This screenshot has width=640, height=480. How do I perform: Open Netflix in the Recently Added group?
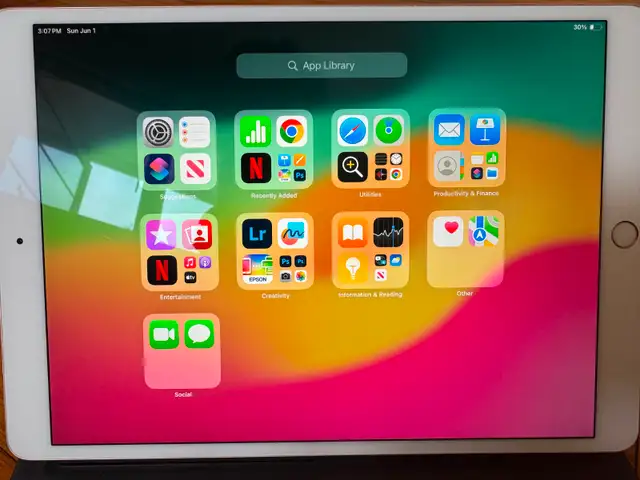[x=256, y=168]
